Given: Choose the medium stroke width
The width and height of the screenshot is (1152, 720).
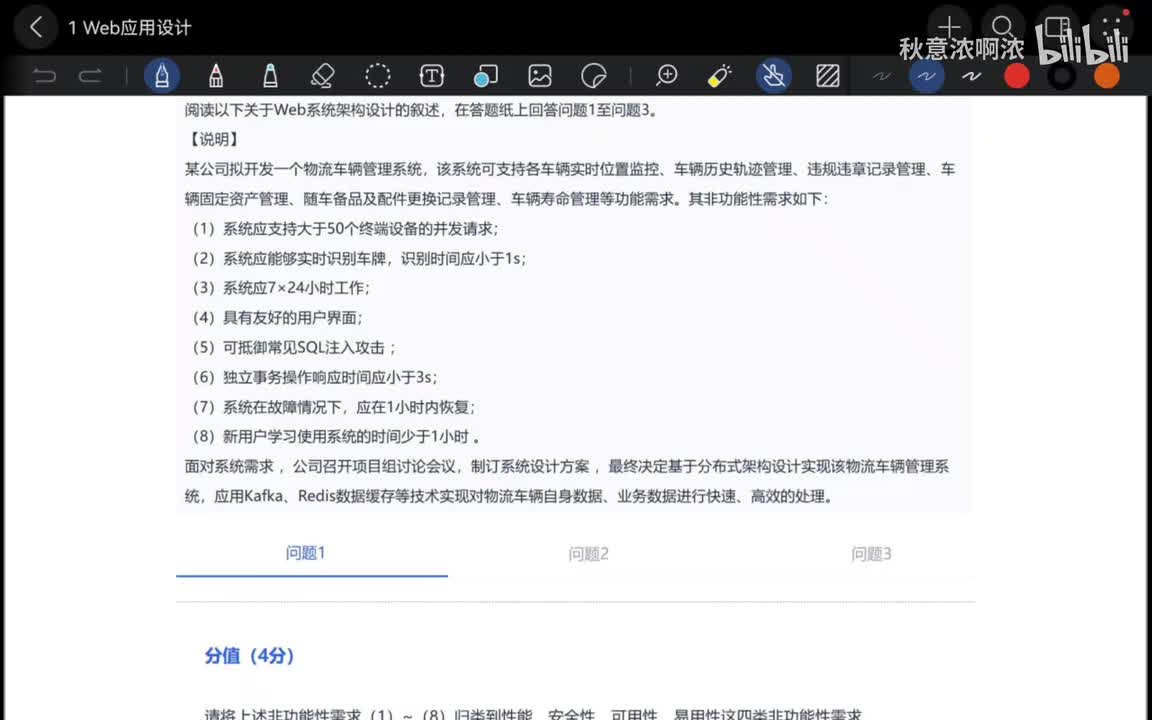Looking at the screenshot, I should (x=926, y=76).
